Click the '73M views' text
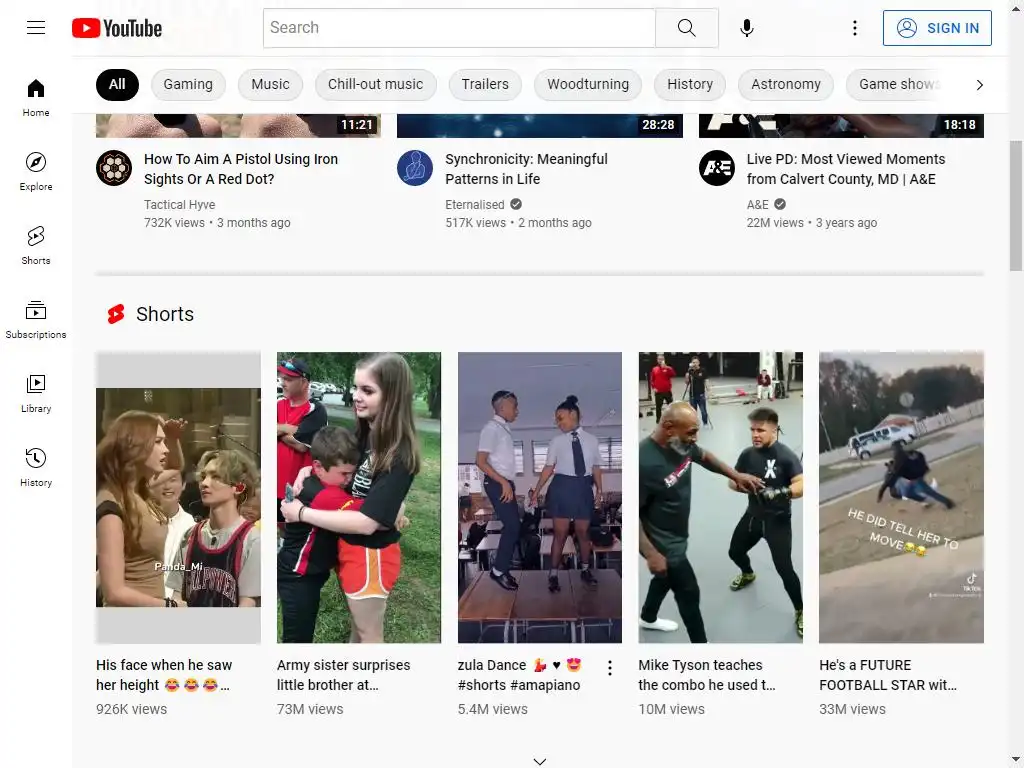Viewport: 1024px width, 768px height. click(x=310, y=709)
